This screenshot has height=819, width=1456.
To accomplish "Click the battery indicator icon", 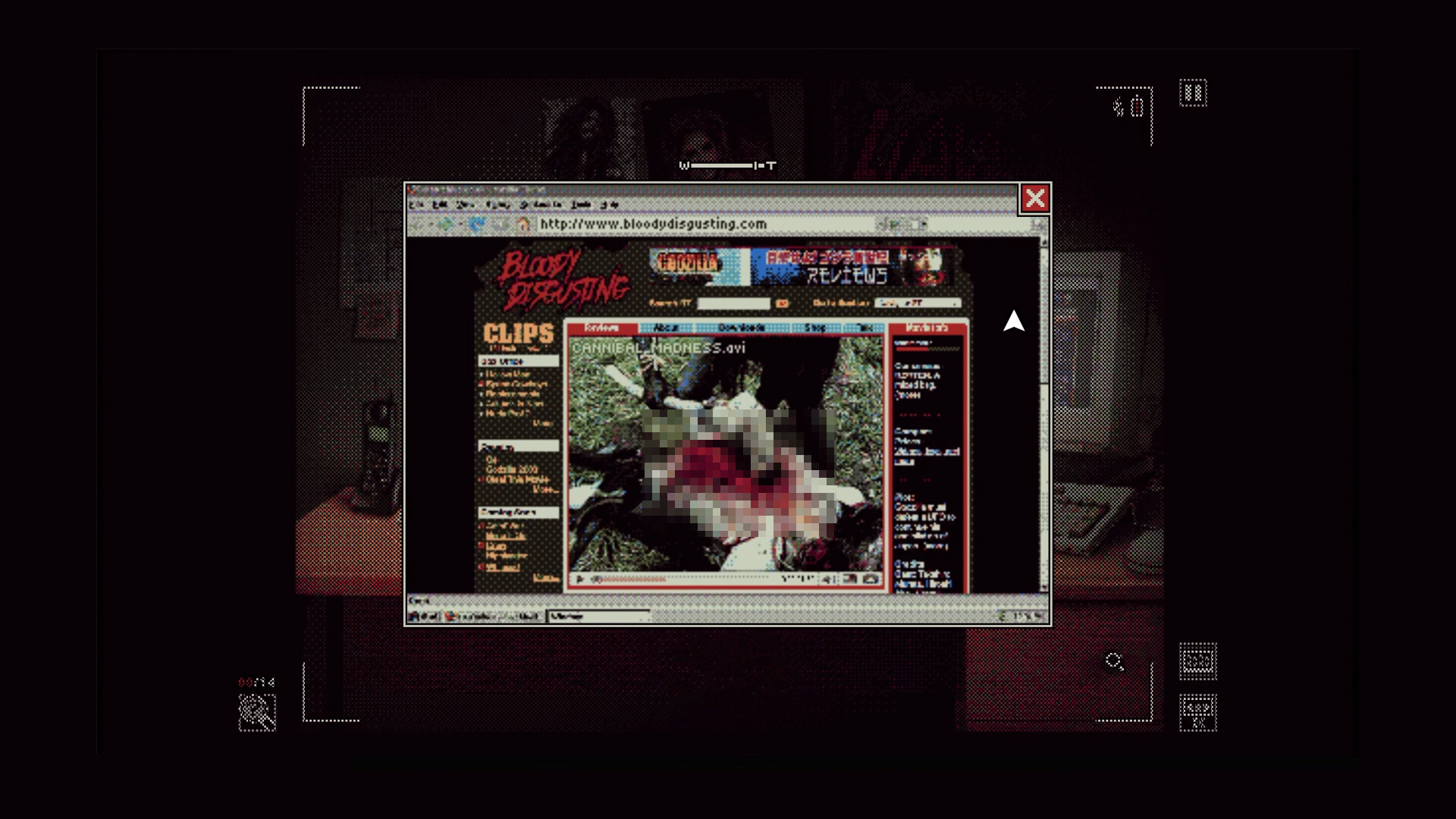I will (1136, 107).
